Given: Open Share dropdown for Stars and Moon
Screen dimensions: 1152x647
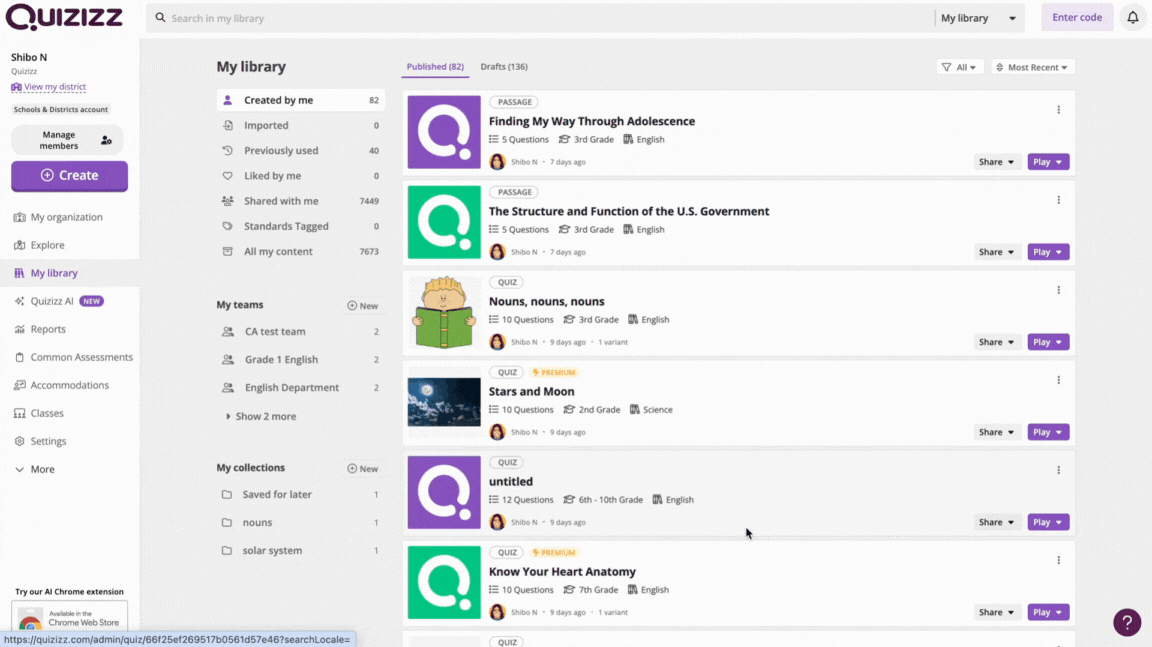Looking at the screenshot, I should [x=996, y=432].
